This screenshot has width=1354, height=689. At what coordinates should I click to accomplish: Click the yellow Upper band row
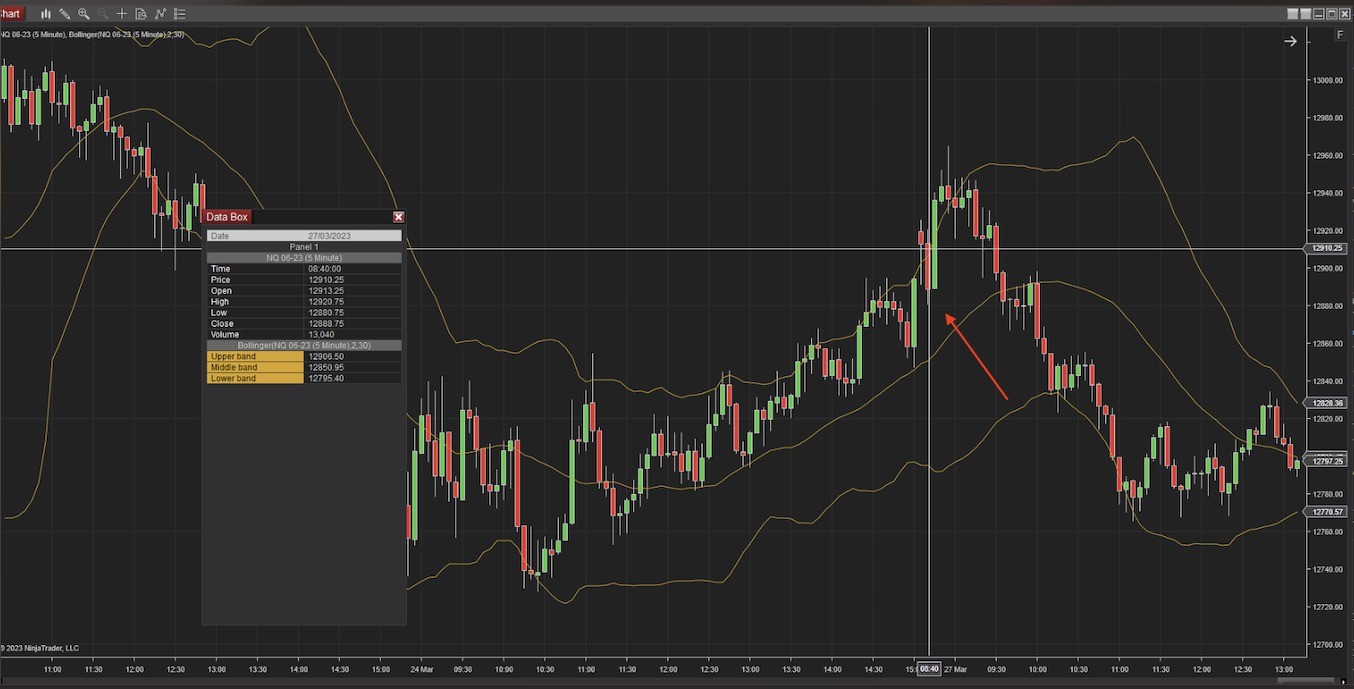click(x=254, y=356)
